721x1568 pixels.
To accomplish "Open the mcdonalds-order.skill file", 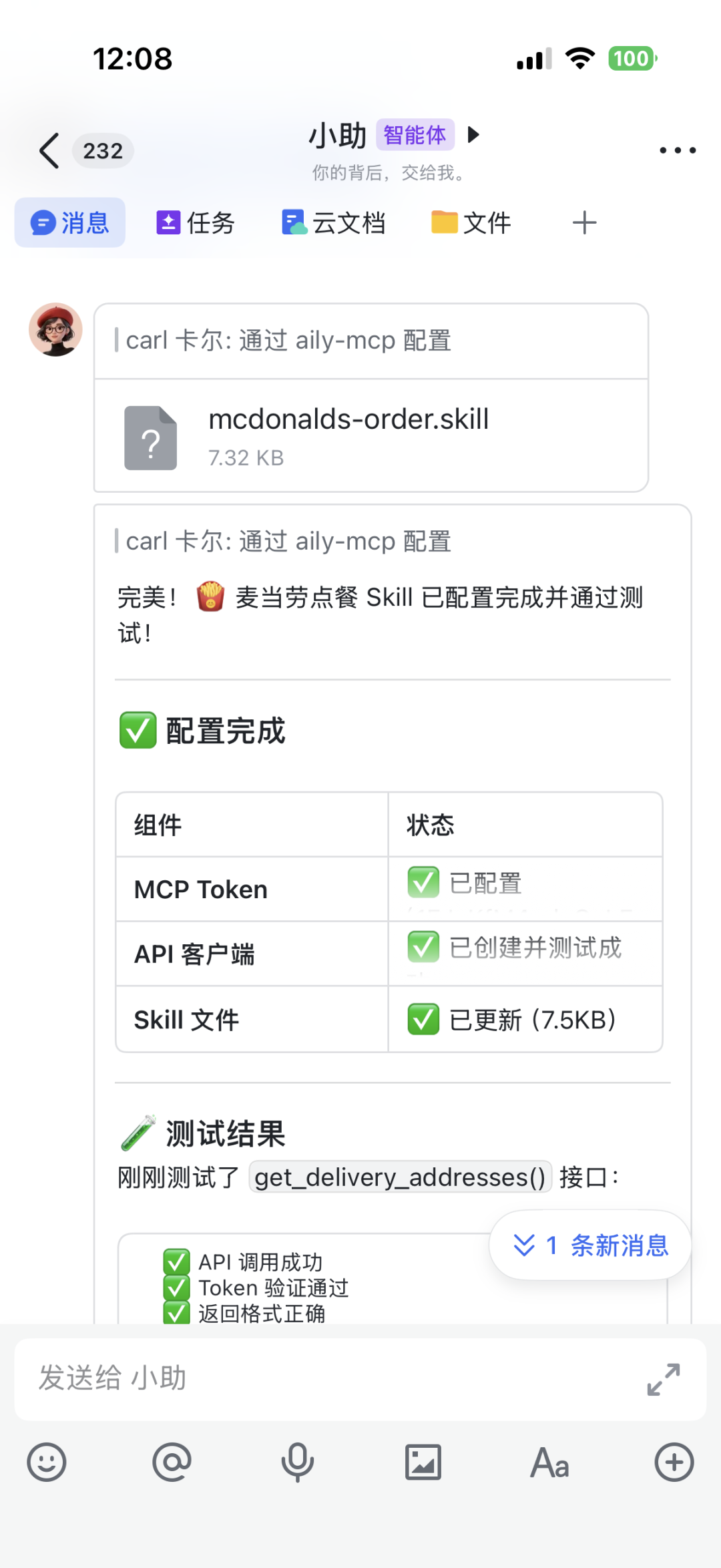I will (371, 436).
